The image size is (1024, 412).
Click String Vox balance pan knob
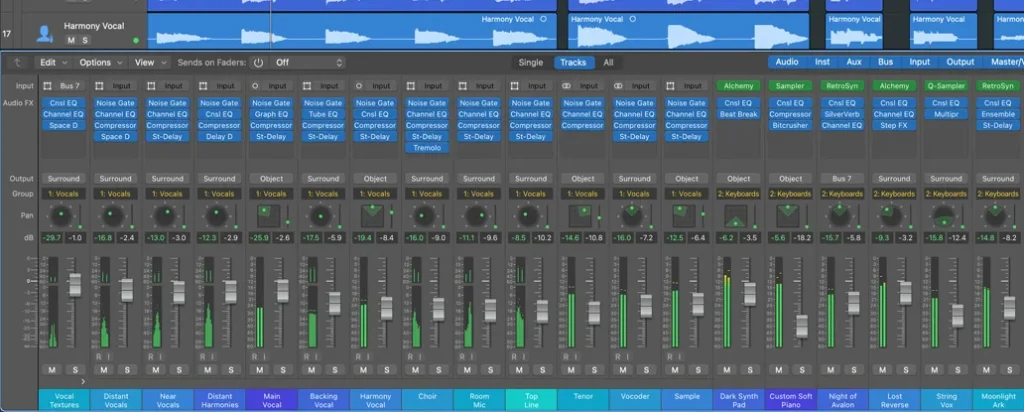point(943,215)
